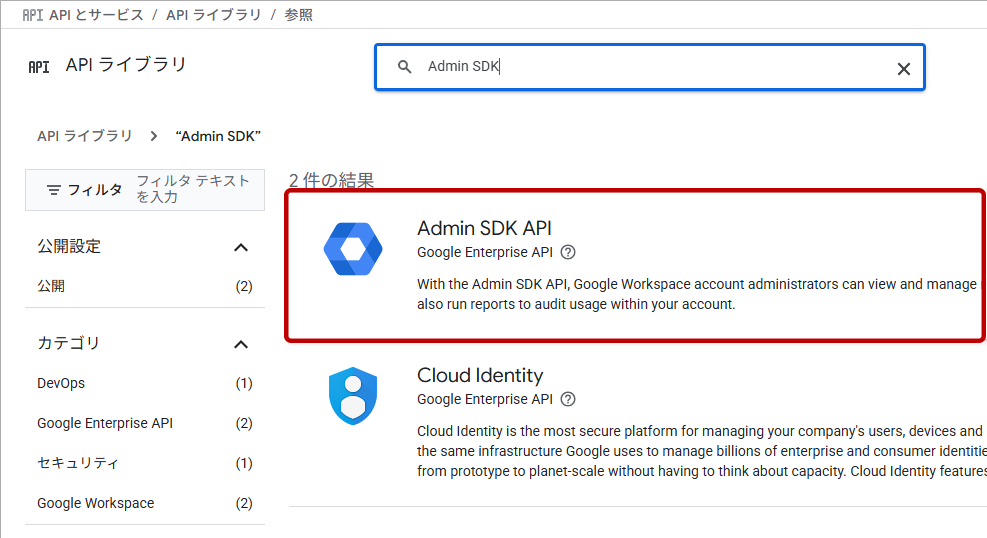The width and height of the screenshot is (987, 538).
Task: Click the API icon in top breadcrumb
Action: coord(32,15)
